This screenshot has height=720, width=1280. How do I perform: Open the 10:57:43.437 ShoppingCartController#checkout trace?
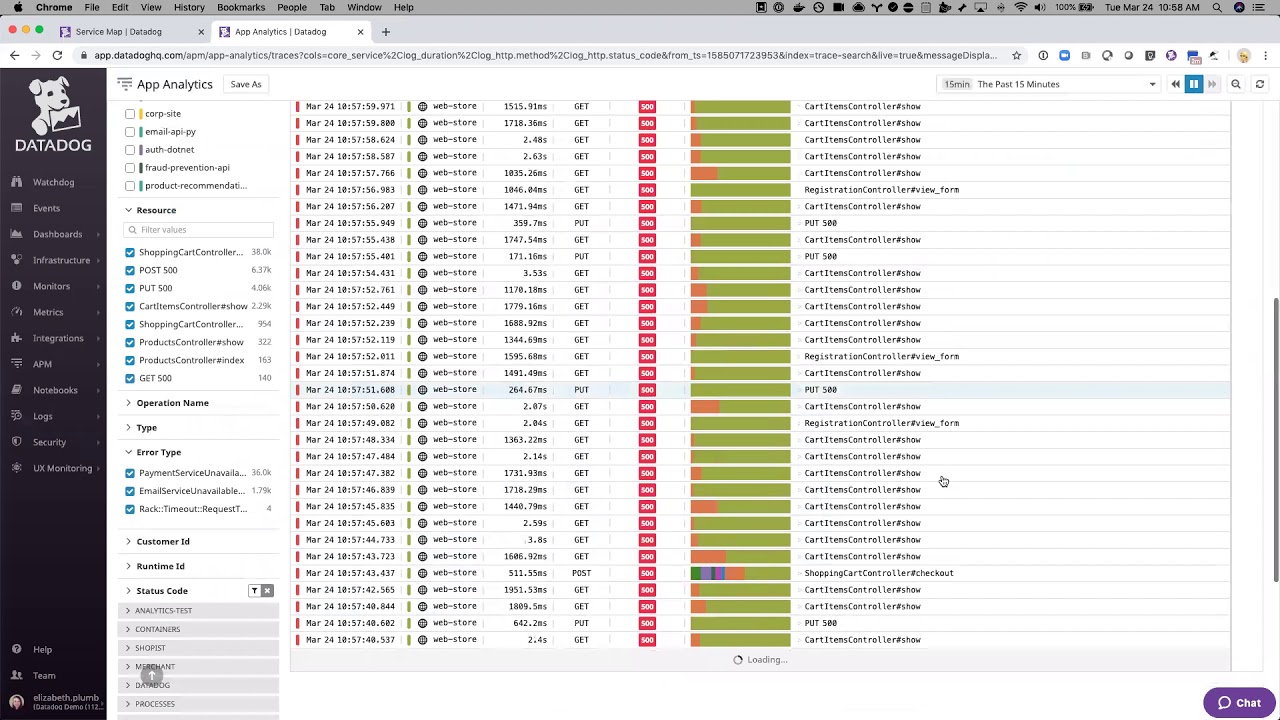[x=760, y=573]
